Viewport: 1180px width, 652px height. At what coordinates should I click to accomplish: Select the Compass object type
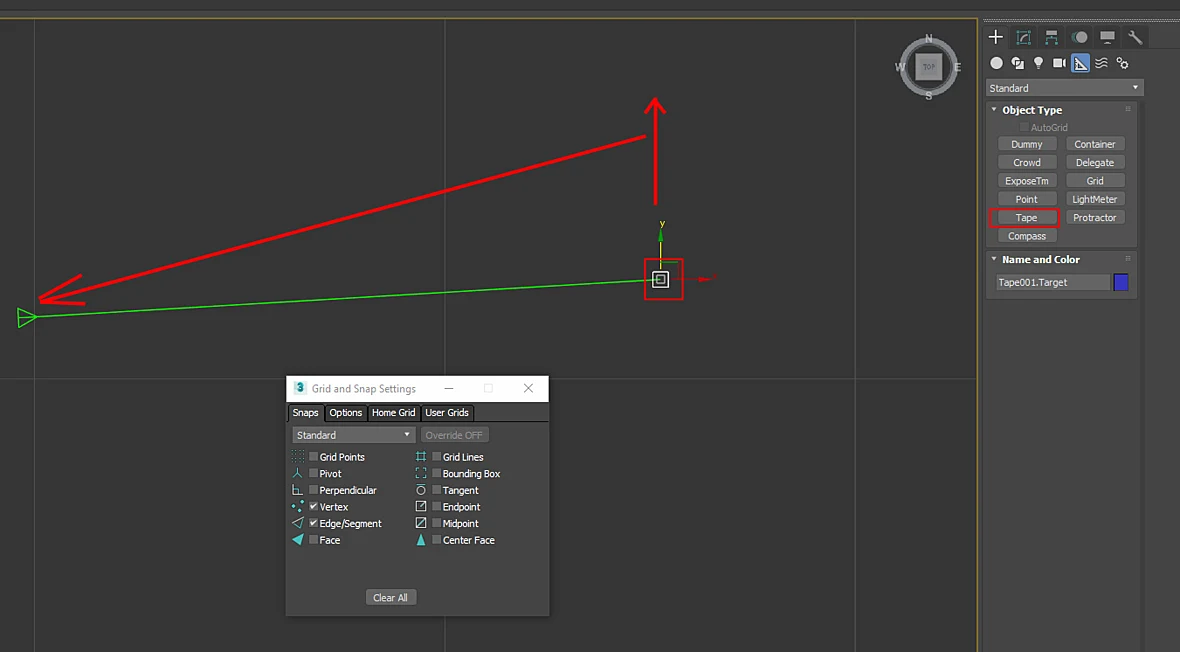(x=1026, y=236)
